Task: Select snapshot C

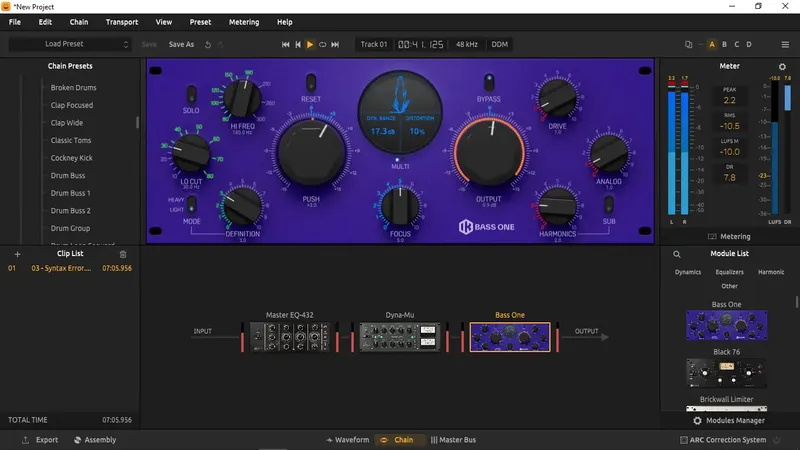Action: click(x=736, y=44)
